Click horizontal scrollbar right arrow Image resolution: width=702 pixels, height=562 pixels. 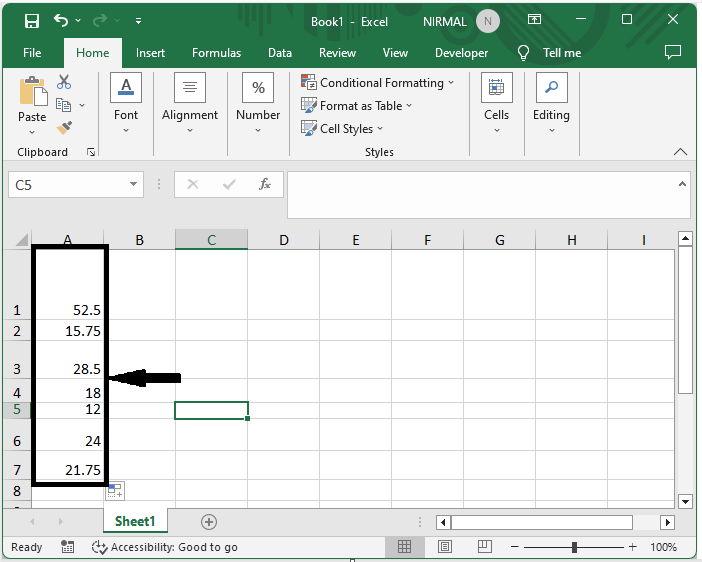coord(668,522)
